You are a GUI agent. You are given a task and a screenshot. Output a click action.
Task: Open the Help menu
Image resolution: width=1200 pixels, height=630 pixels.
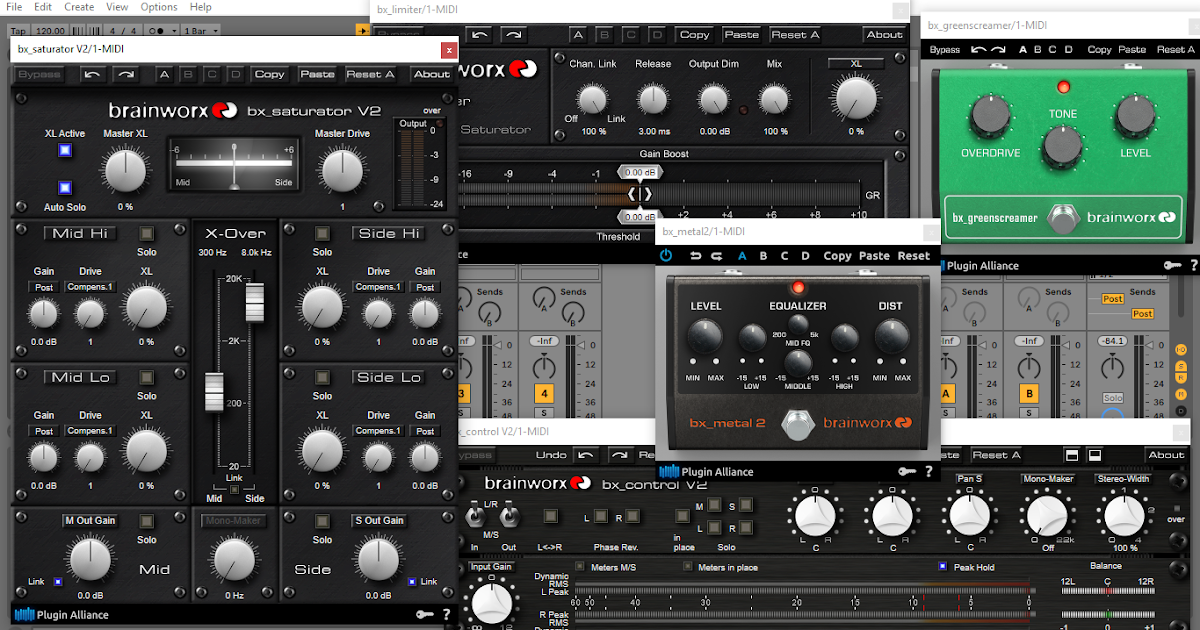200,7
